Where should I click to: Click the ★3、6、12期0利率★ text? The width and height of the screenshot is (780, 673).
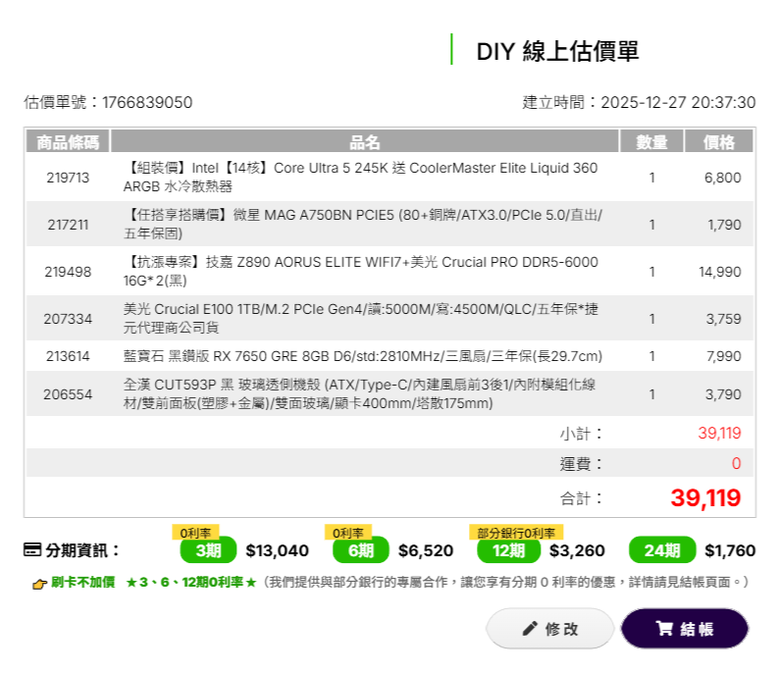pyautogui.click(x=191, y=582)
